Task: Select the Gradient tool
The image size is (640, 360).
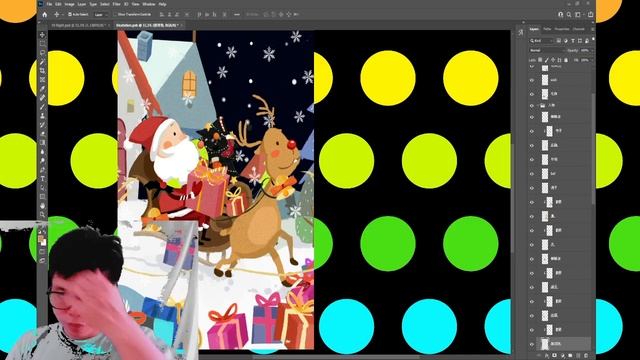Action: coord(42,142)
